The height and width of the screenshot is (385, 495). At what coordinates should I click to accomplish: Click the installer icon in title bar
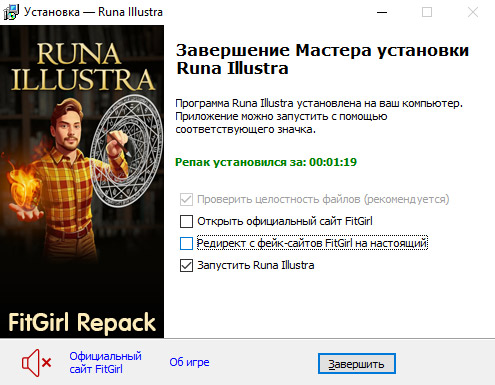click(x=11, y=12)
